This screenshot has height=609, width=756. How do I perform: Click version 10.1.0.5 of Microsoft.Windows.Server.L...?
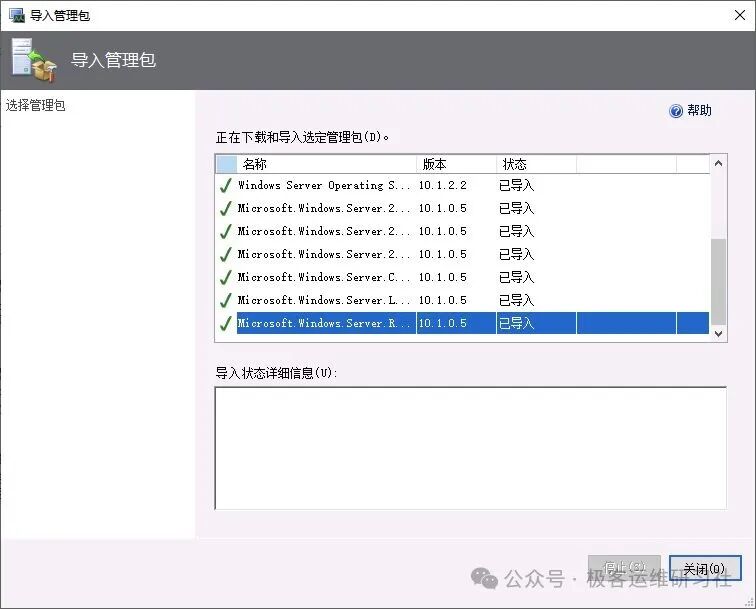(443, 300)
